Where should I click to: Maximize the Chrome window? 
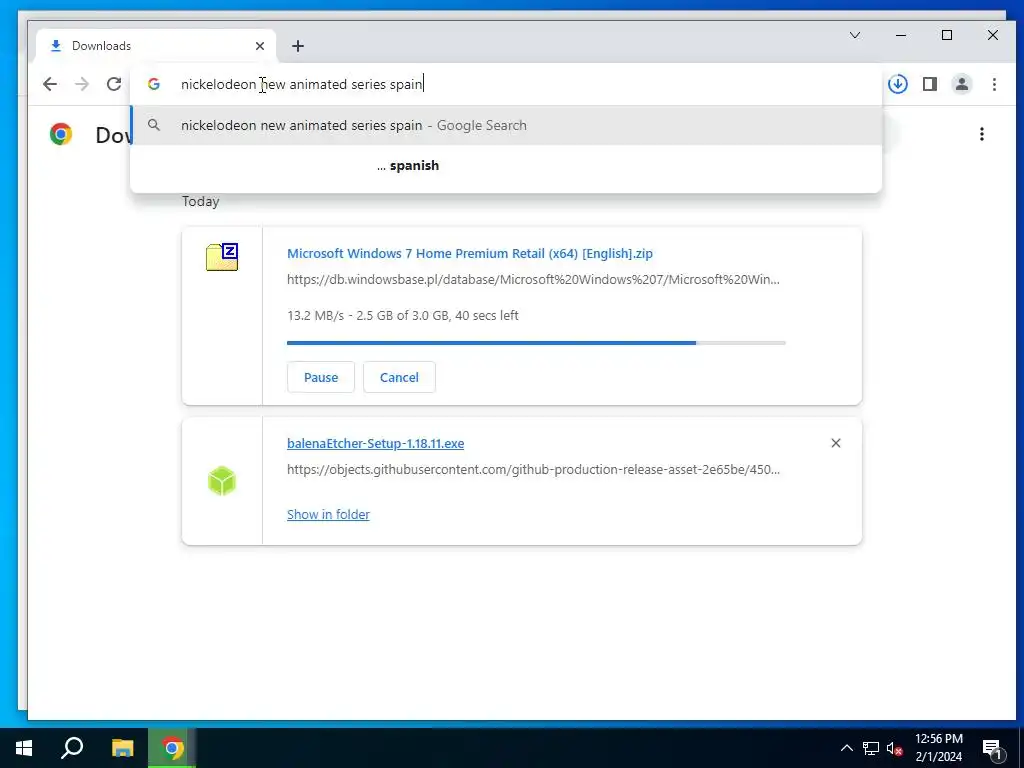point(947,35)
